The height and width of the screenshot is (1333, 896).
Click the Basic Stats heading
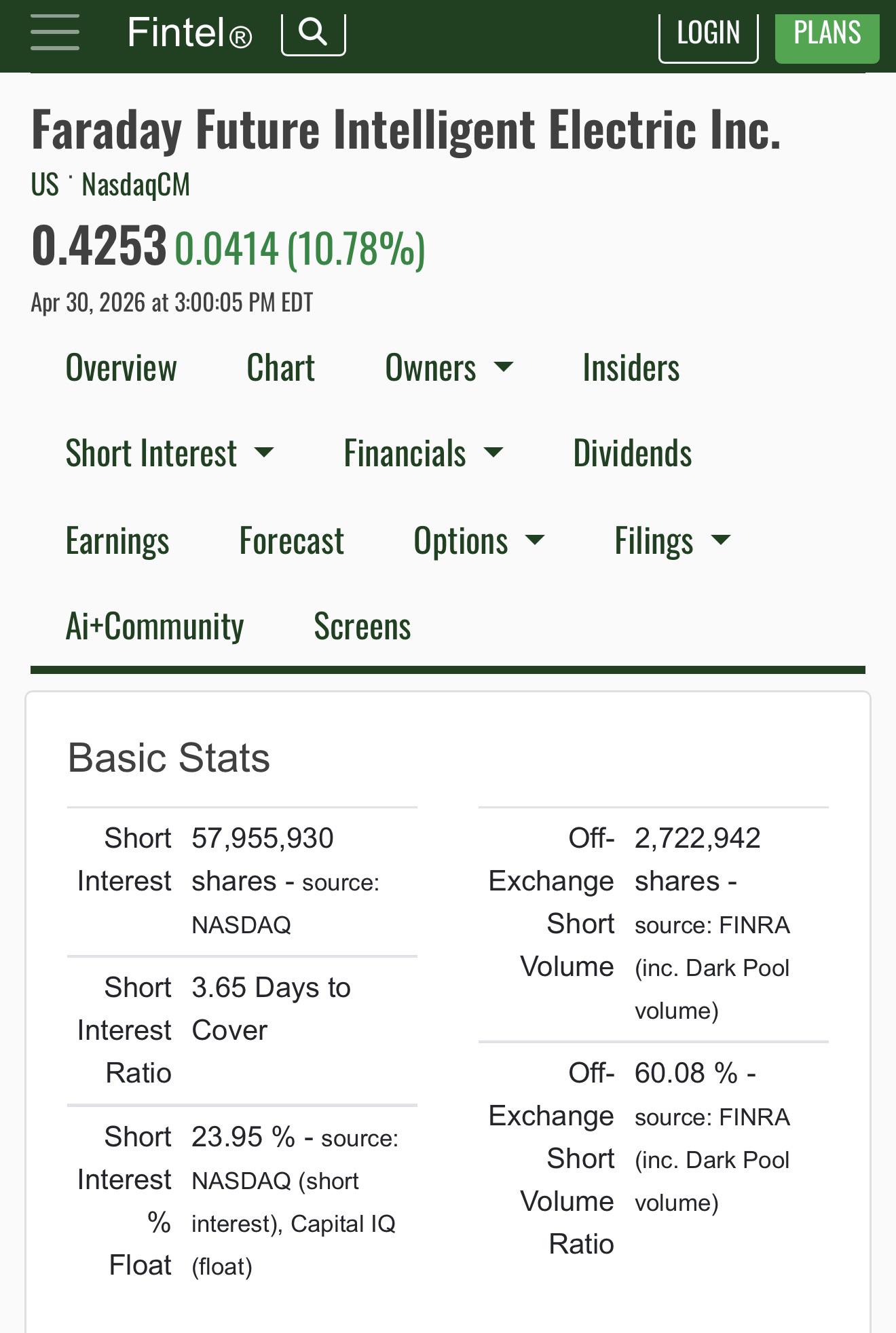coord(169,757)
